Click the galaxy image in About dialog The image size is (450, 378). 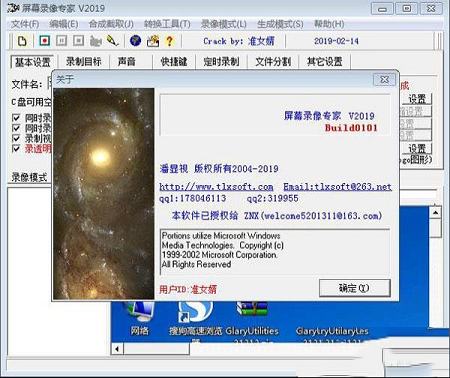(104, 194)
